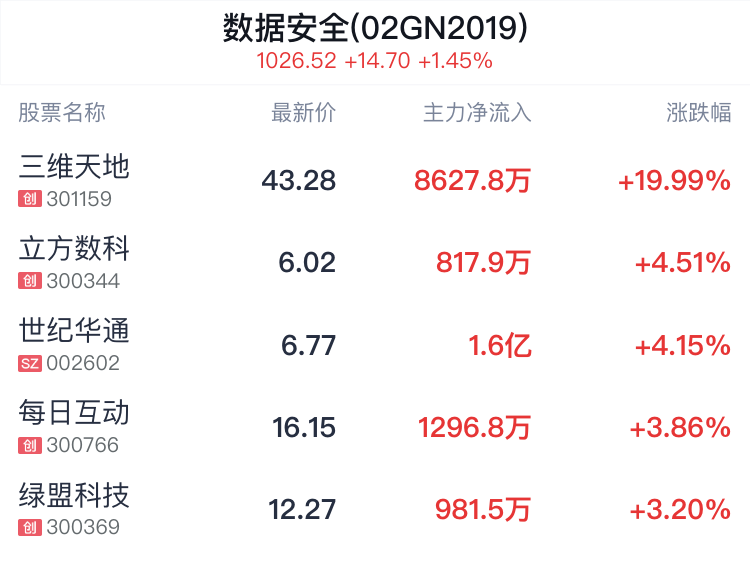Click the SZ badge next to 002602
Image resolution: width=750 pixels, height=564 pixels.
(x=30, y=363)
